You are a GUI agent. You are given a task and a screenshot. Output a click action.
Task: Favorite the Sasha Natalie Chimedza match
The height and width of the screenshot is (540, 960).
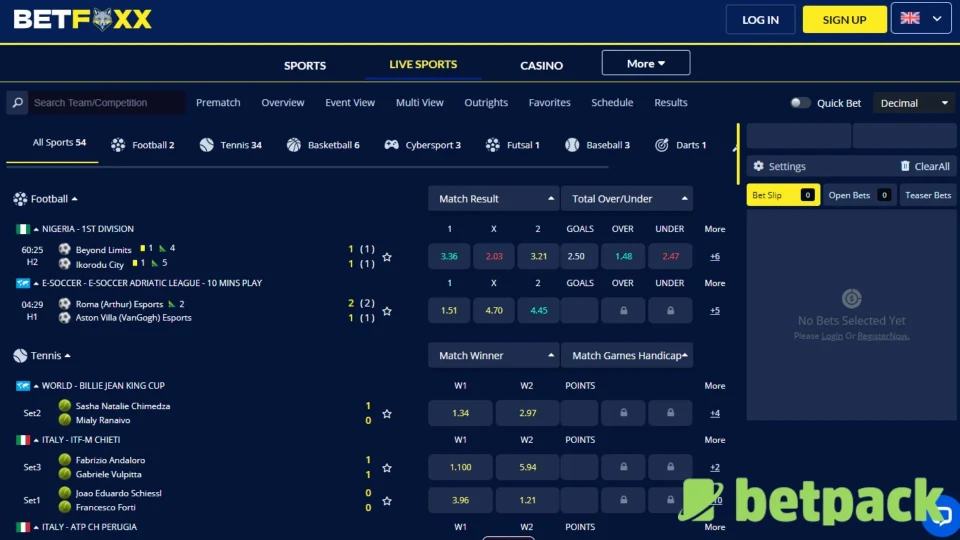[x=387, y=414]
